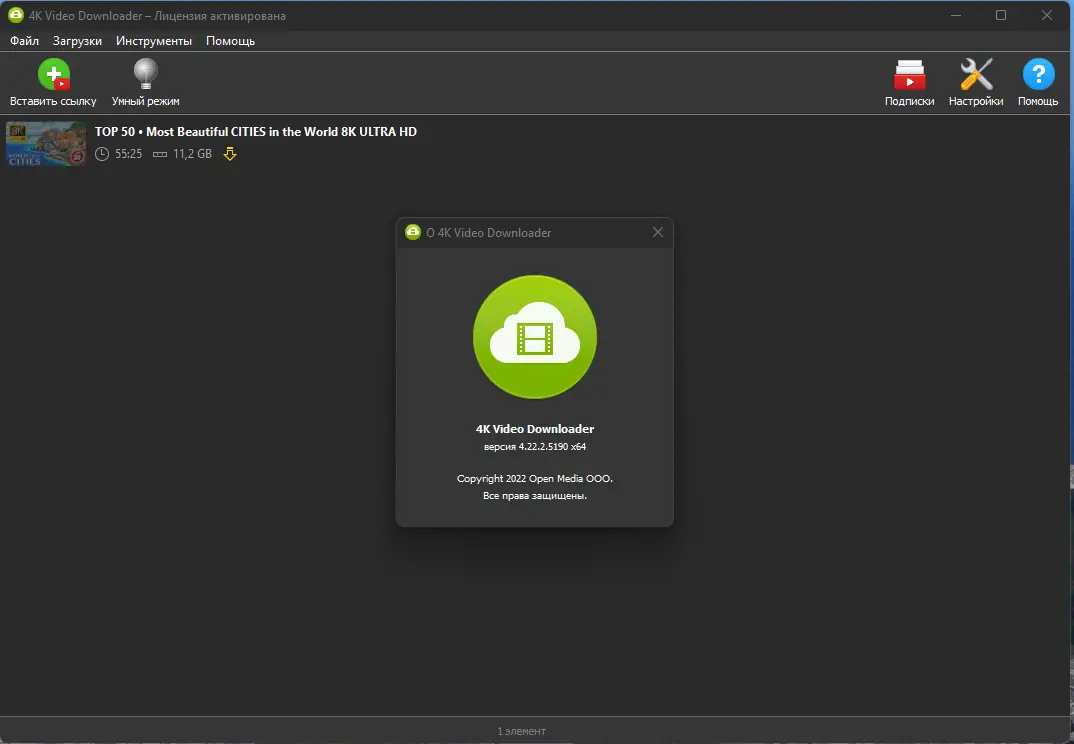Start download with the yellow arrow icon
The width and height of the screenshot is (1074, 744).
(229, 154)
